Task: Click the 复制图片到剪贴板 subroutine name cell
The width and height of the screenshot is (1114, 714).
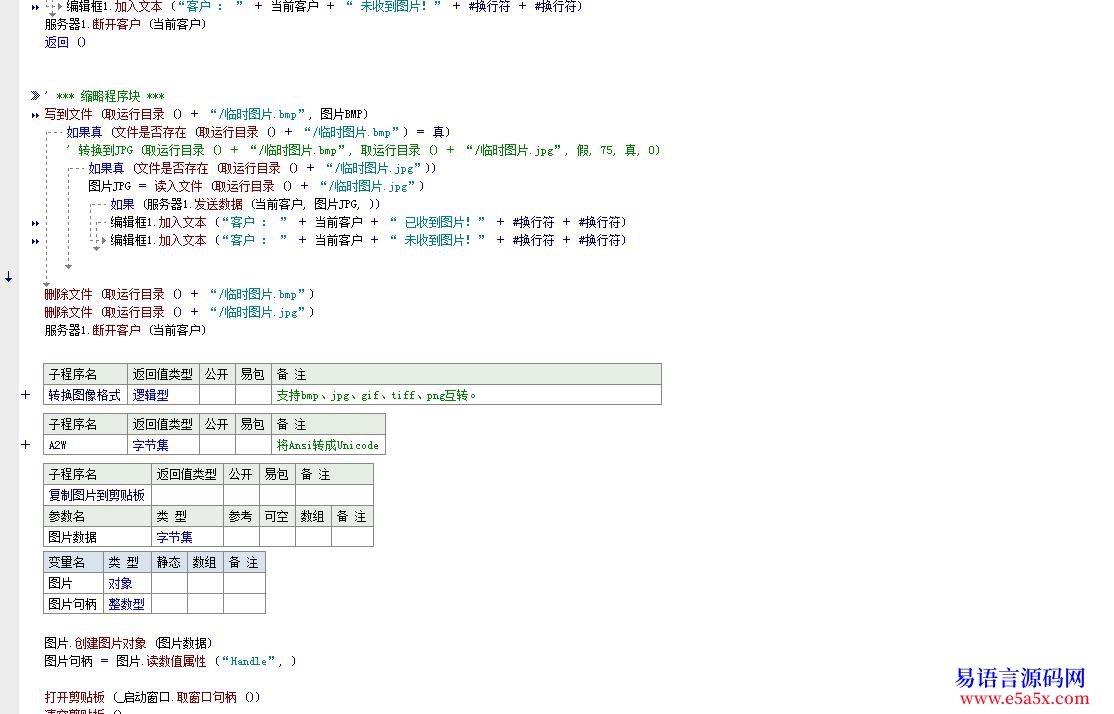Action: tap(97, 495)
